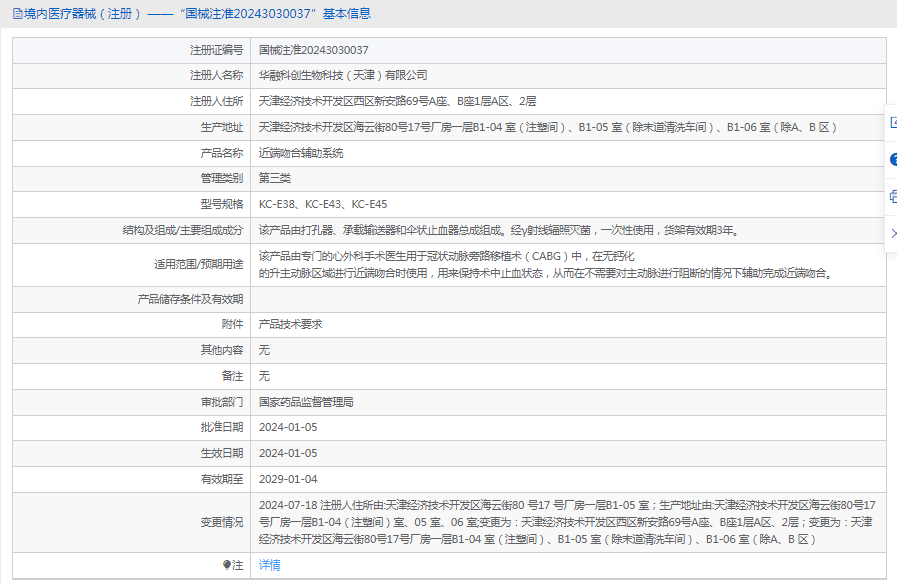Click the 适用范围/预期用途 row label

coord(199,264)
